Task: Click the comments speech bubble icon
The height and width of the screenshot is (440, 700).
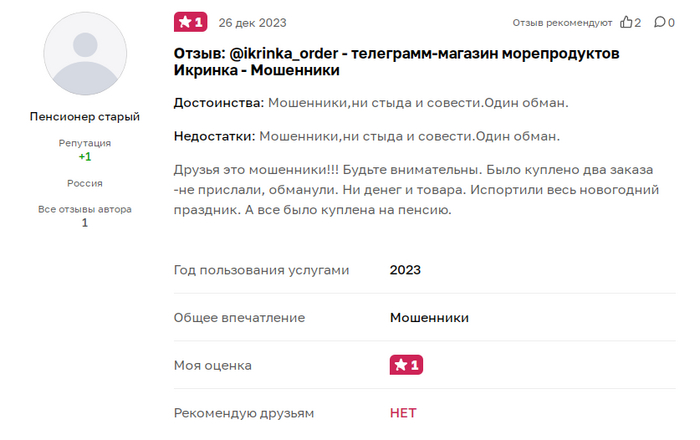Action: (659, 22)
